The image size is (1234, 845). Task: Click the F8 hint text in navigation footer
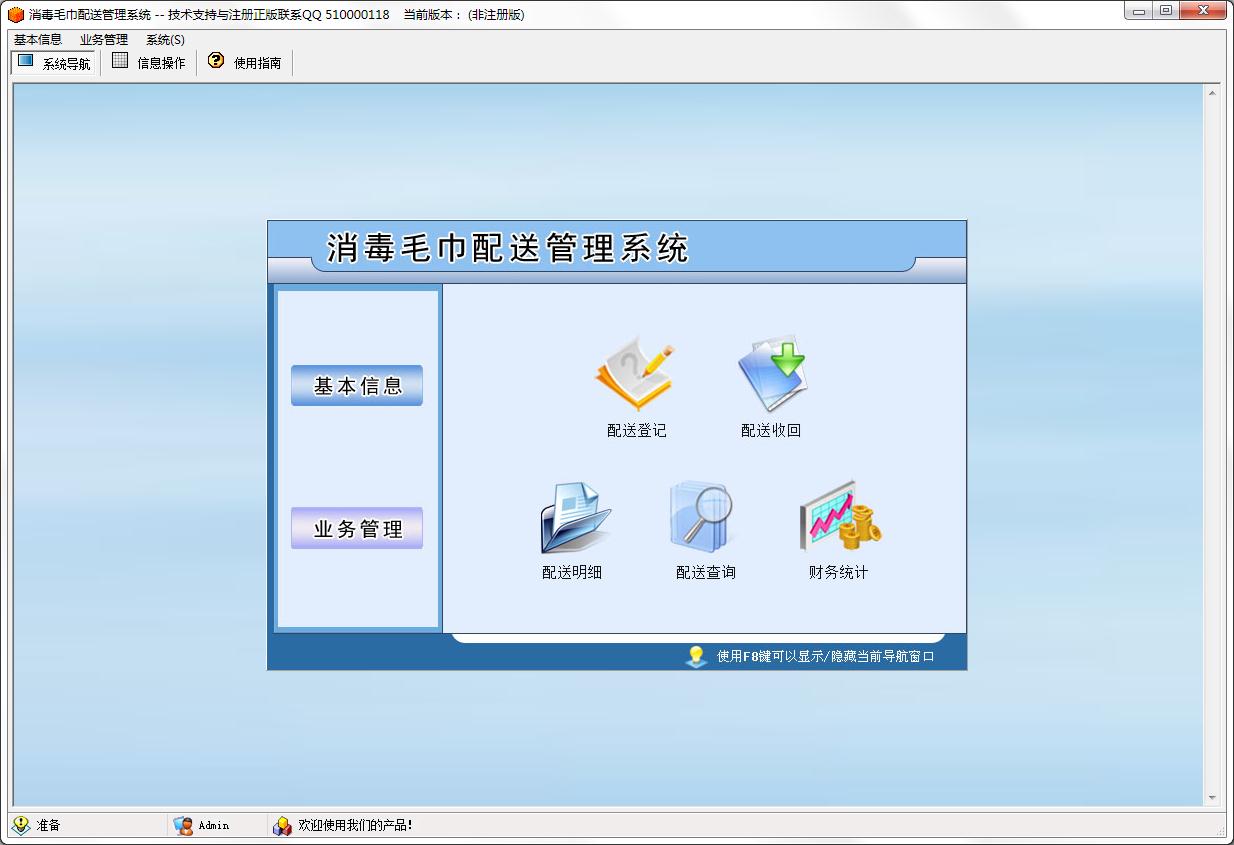(825, 657)
